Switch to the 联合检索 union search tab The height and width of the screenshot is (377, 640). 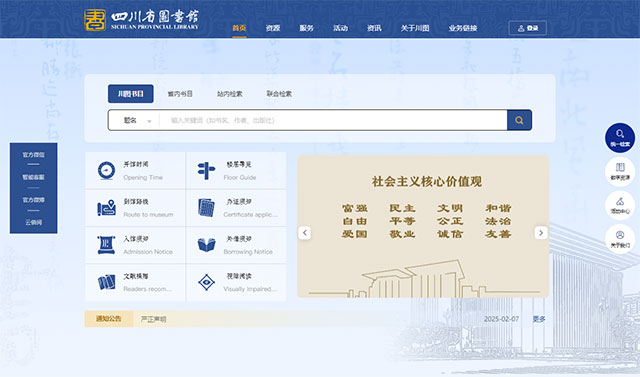pos(279,94)
